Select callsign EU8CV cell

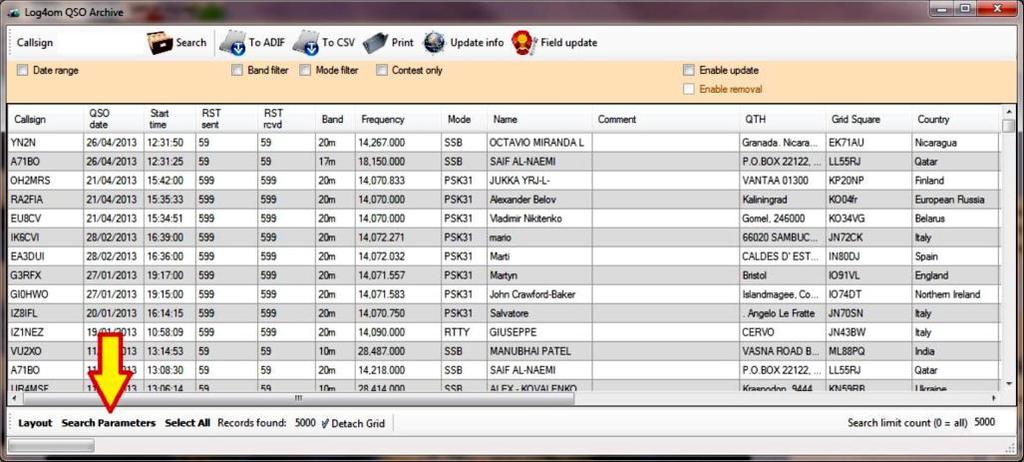pos(46,218)
